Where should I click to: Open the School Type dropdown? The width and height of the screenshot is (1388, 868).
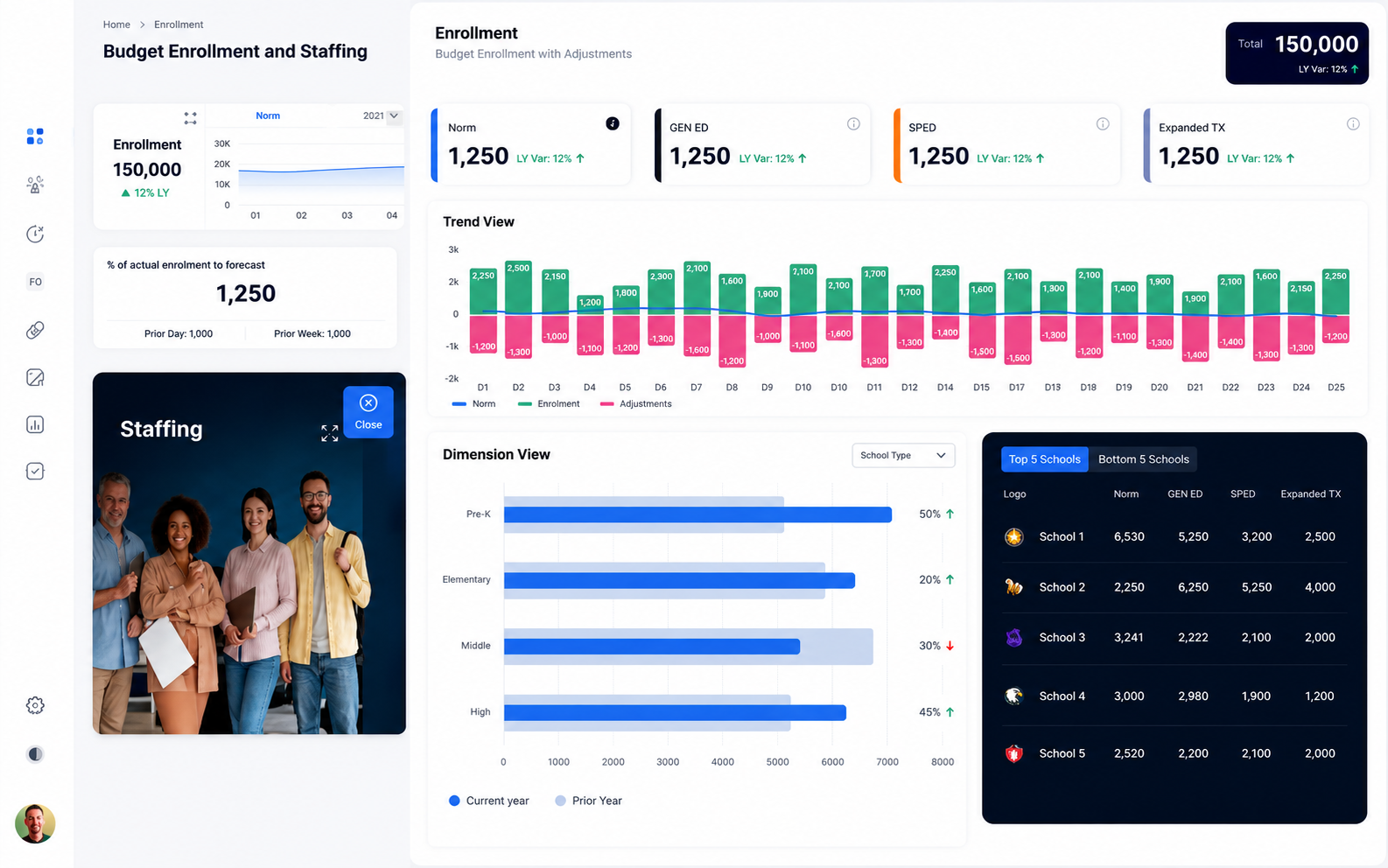pos(903,455)
